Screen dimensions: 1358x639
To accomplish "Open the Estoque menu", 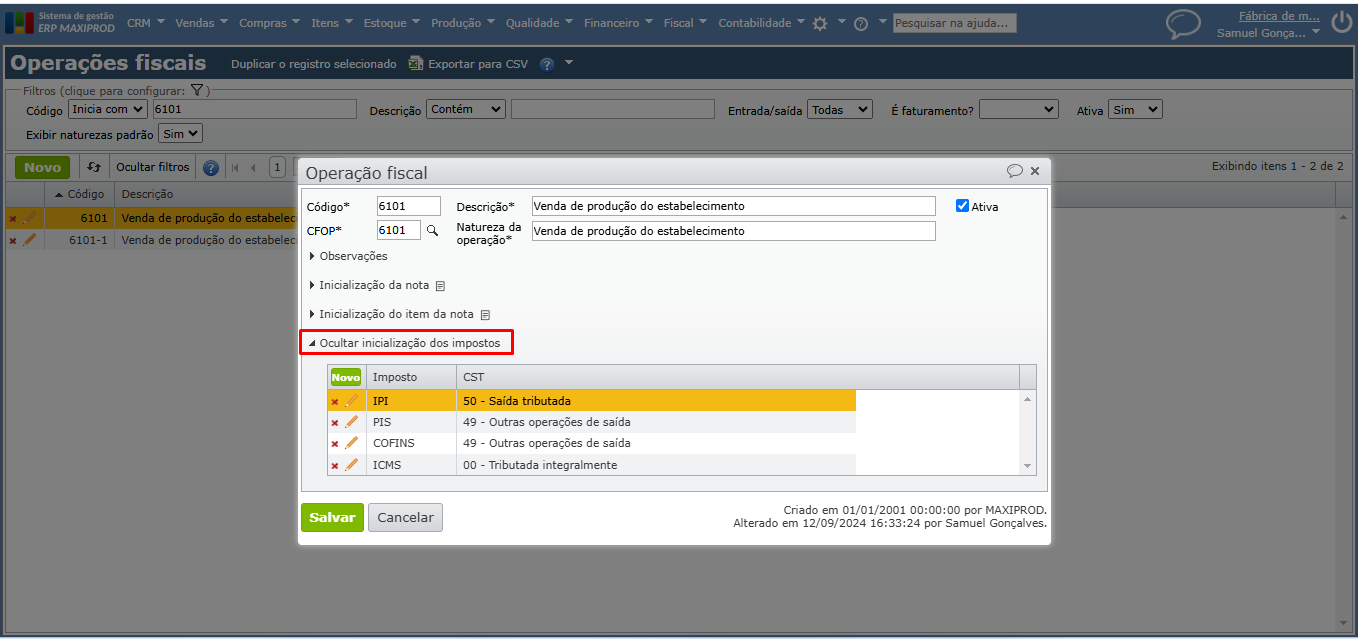I will (392, 23).
